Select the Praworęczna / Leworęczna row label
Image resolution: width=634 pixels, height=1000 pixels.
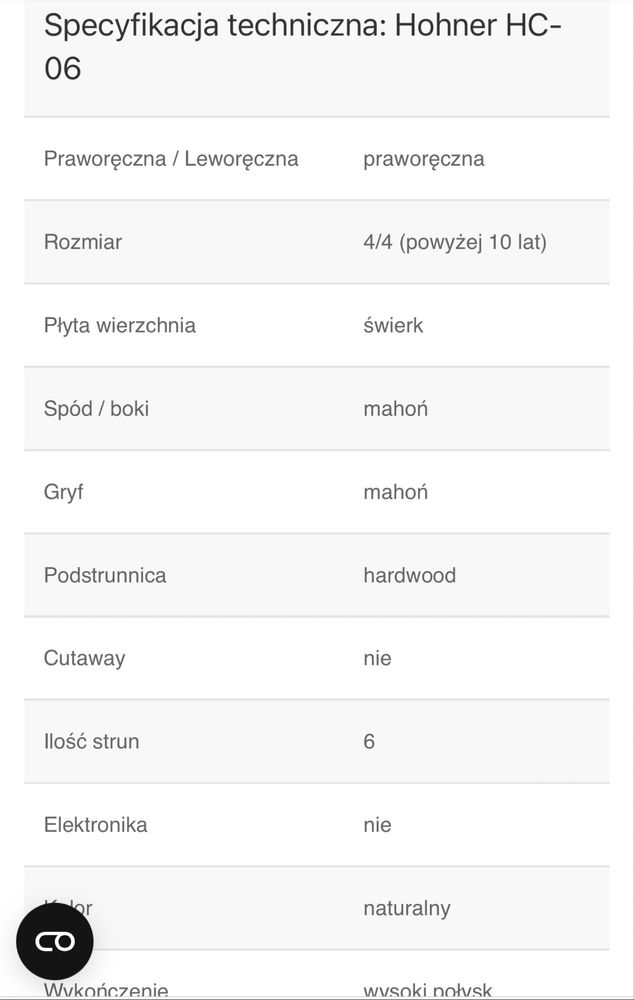pos(171,159)
